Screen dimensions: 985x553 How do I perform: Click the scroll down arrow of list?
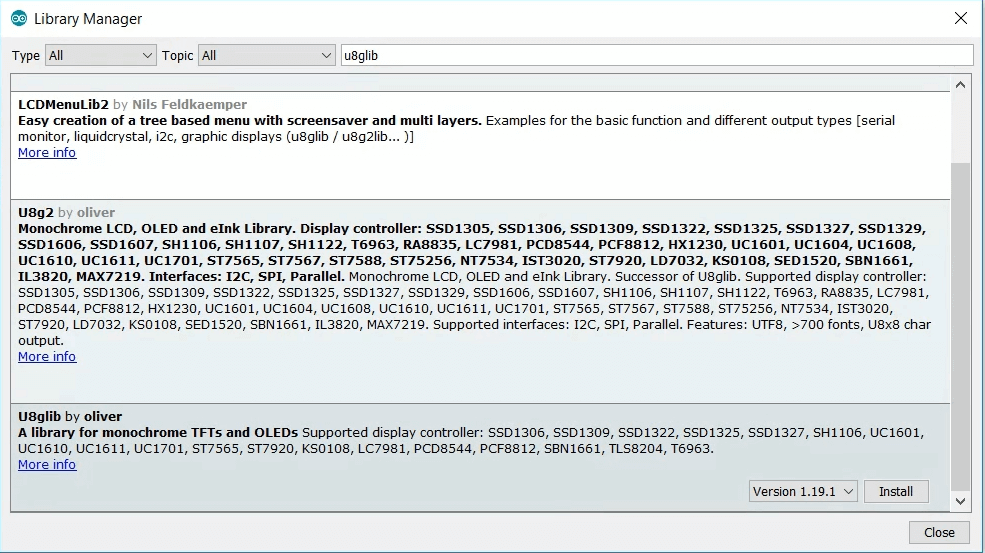960,501
